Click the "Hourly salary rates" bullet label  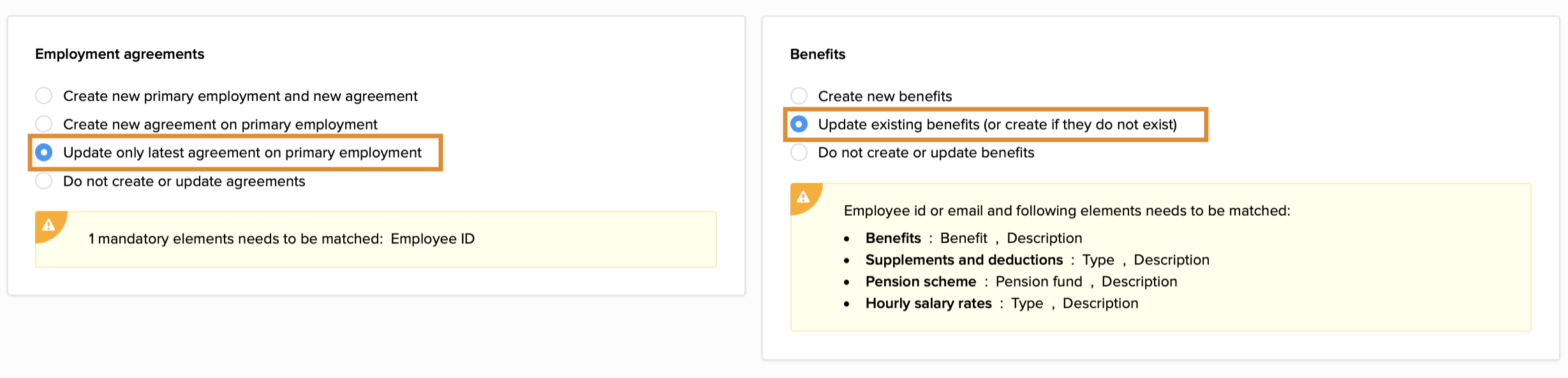[928, 303]
